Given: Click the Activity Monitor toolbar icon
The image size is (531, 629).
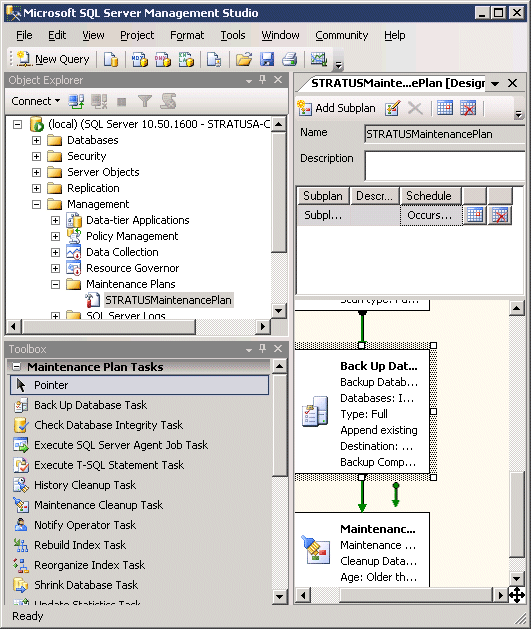Looking at the screenshot, I should tap(319, 59).
